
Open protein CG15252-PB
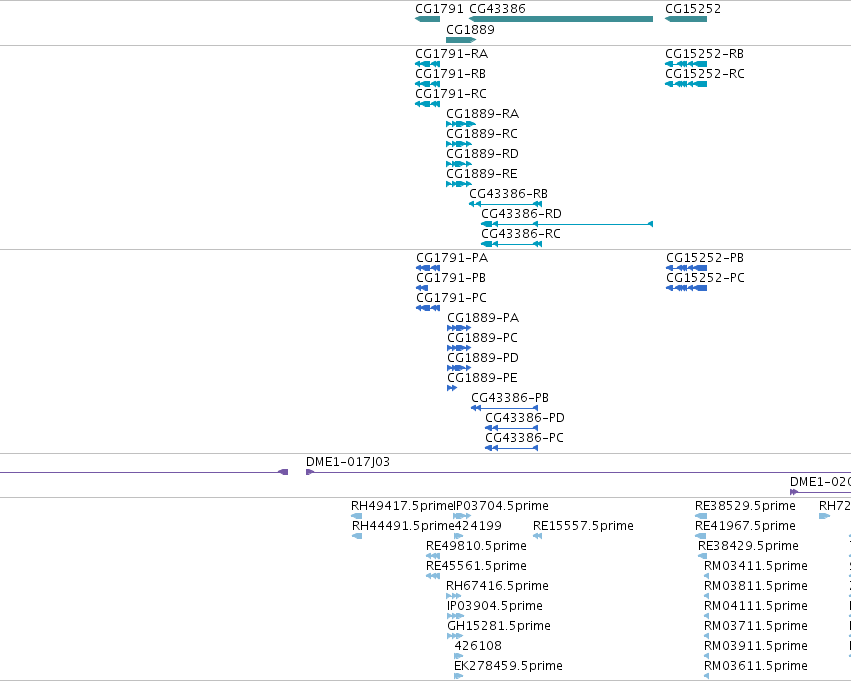705,258
